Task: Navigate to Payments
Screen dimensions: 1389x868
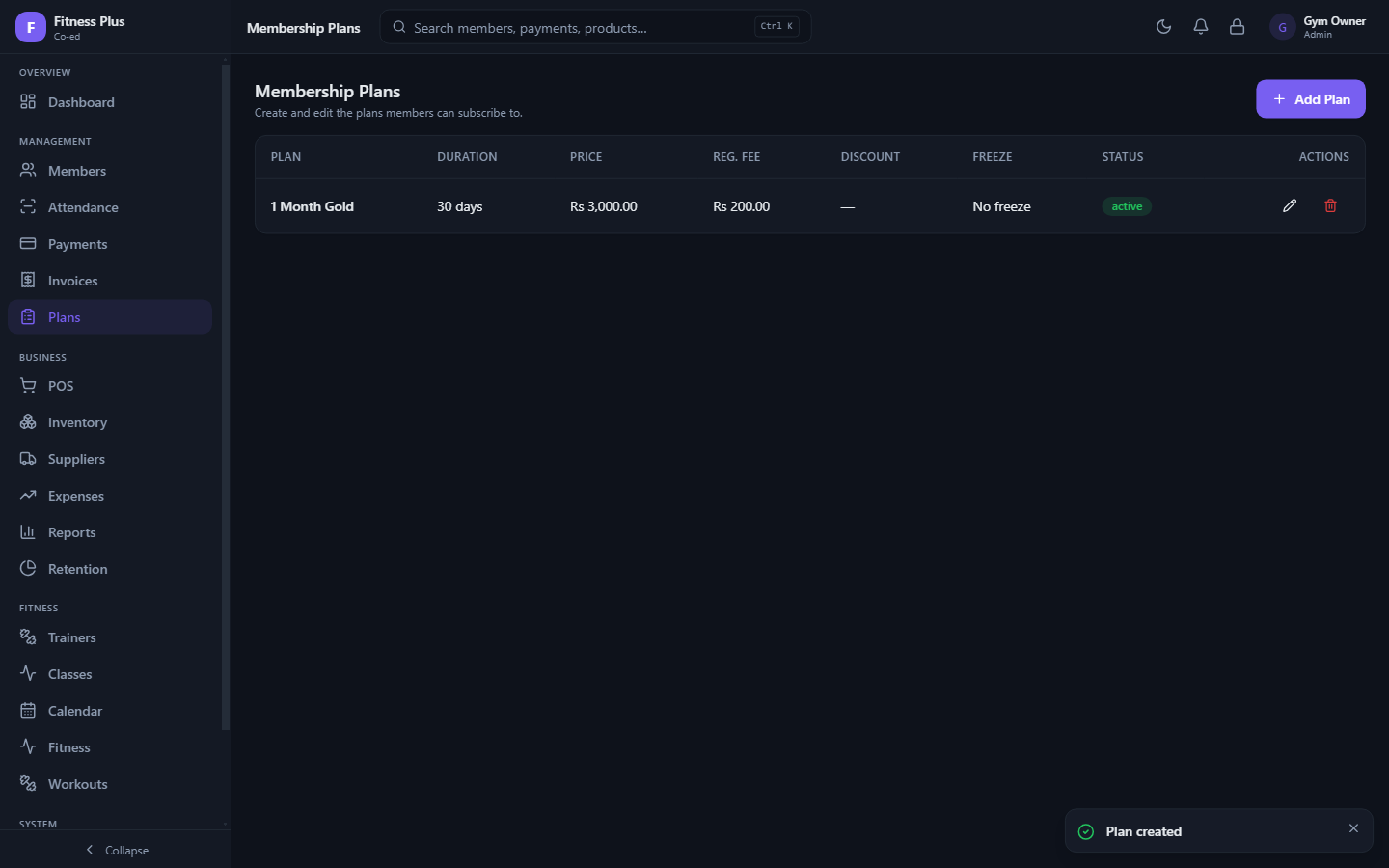Action: click(x=110, y=244)
